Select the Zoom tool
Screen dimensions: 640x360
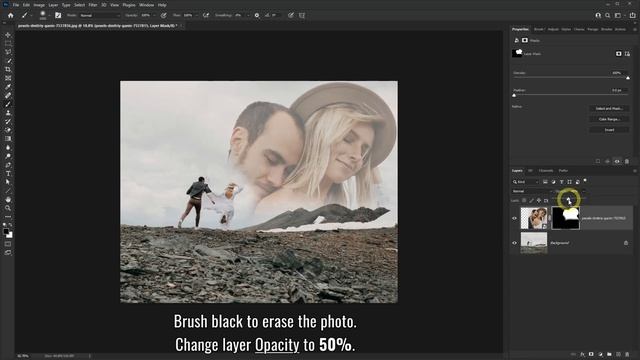pos(8,208)
